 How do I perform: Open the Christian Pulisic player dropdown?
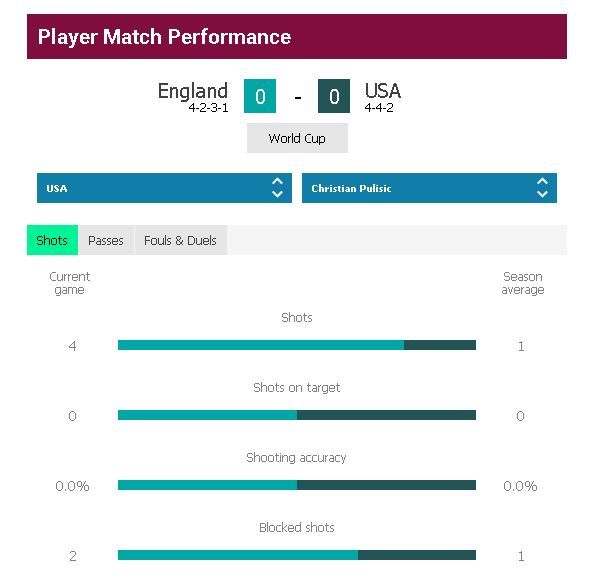tap(429, 188)
